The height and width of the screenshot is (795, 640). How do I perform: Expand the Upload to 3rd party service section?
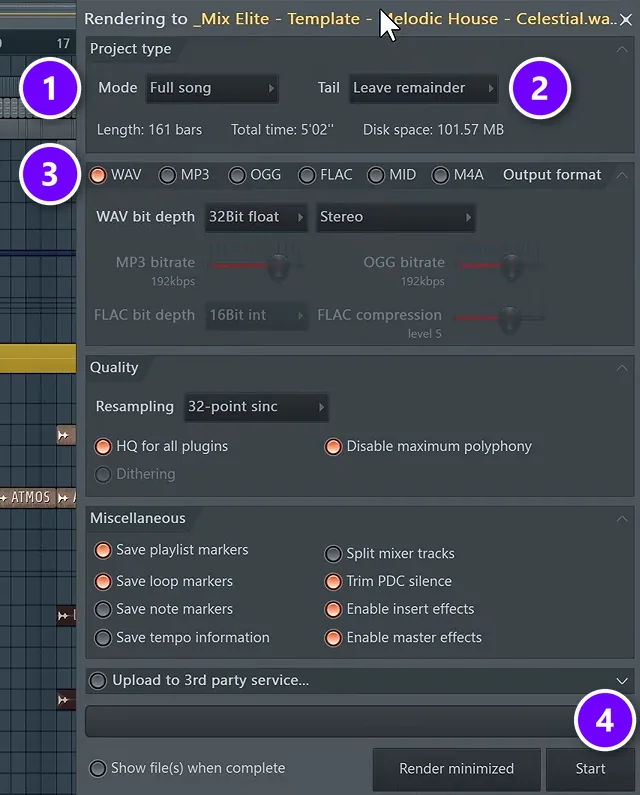tap(622, 681)
